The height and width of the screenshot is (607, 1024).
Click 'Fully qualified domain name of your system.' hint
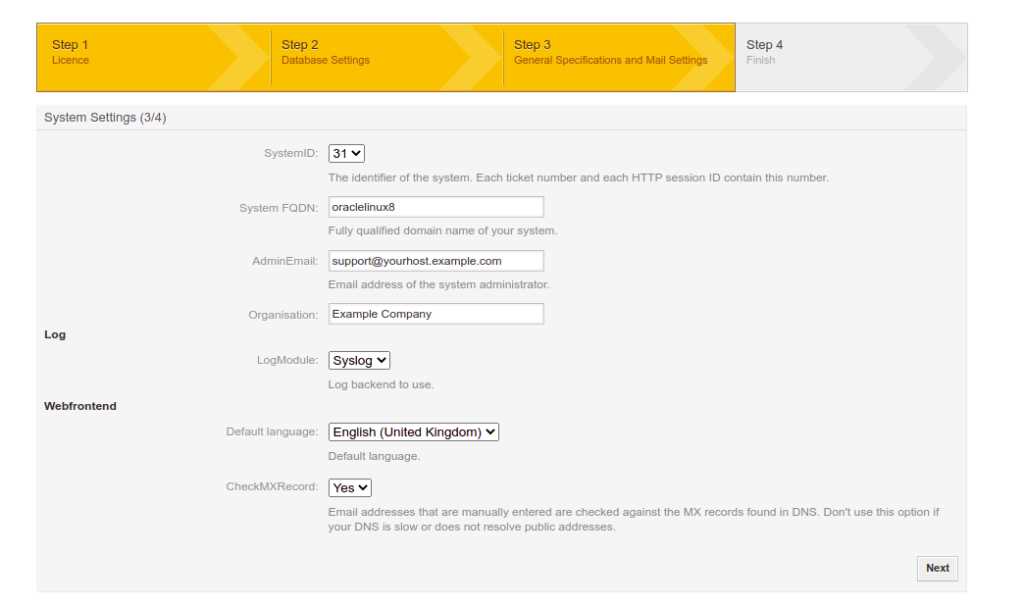tap(443, 231)
